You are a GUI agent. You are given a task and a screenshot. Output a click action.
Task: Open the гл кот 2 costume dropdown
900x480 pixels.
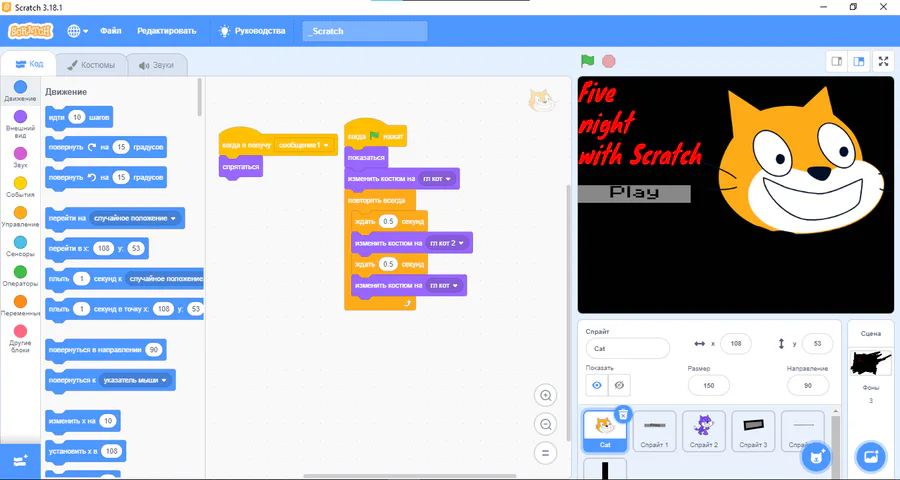click(447, 243)
